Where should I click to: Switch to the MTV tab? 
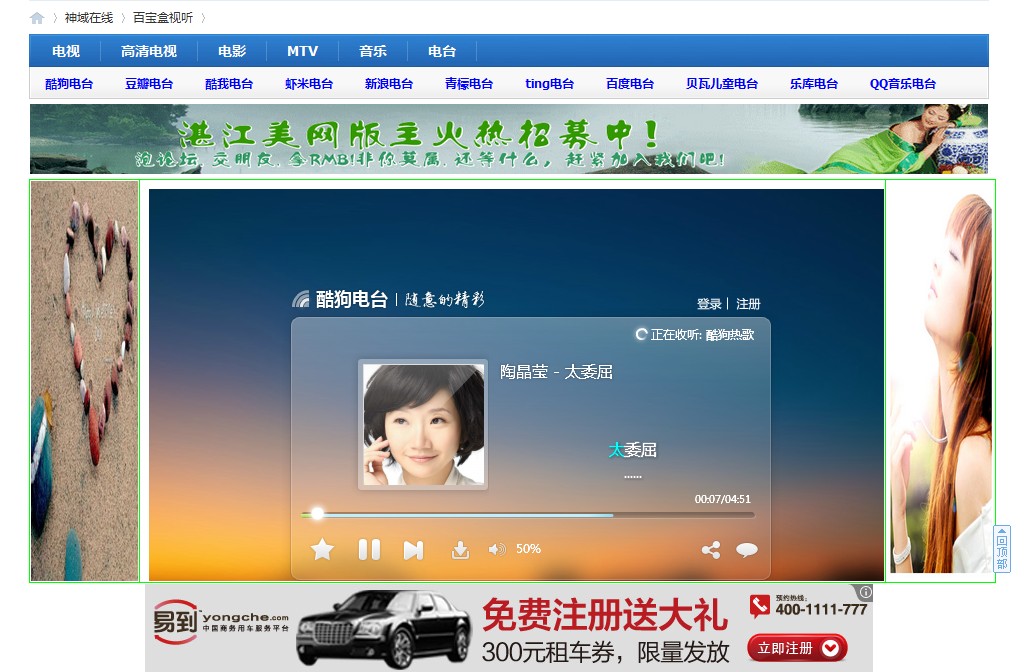click(302, 50)
